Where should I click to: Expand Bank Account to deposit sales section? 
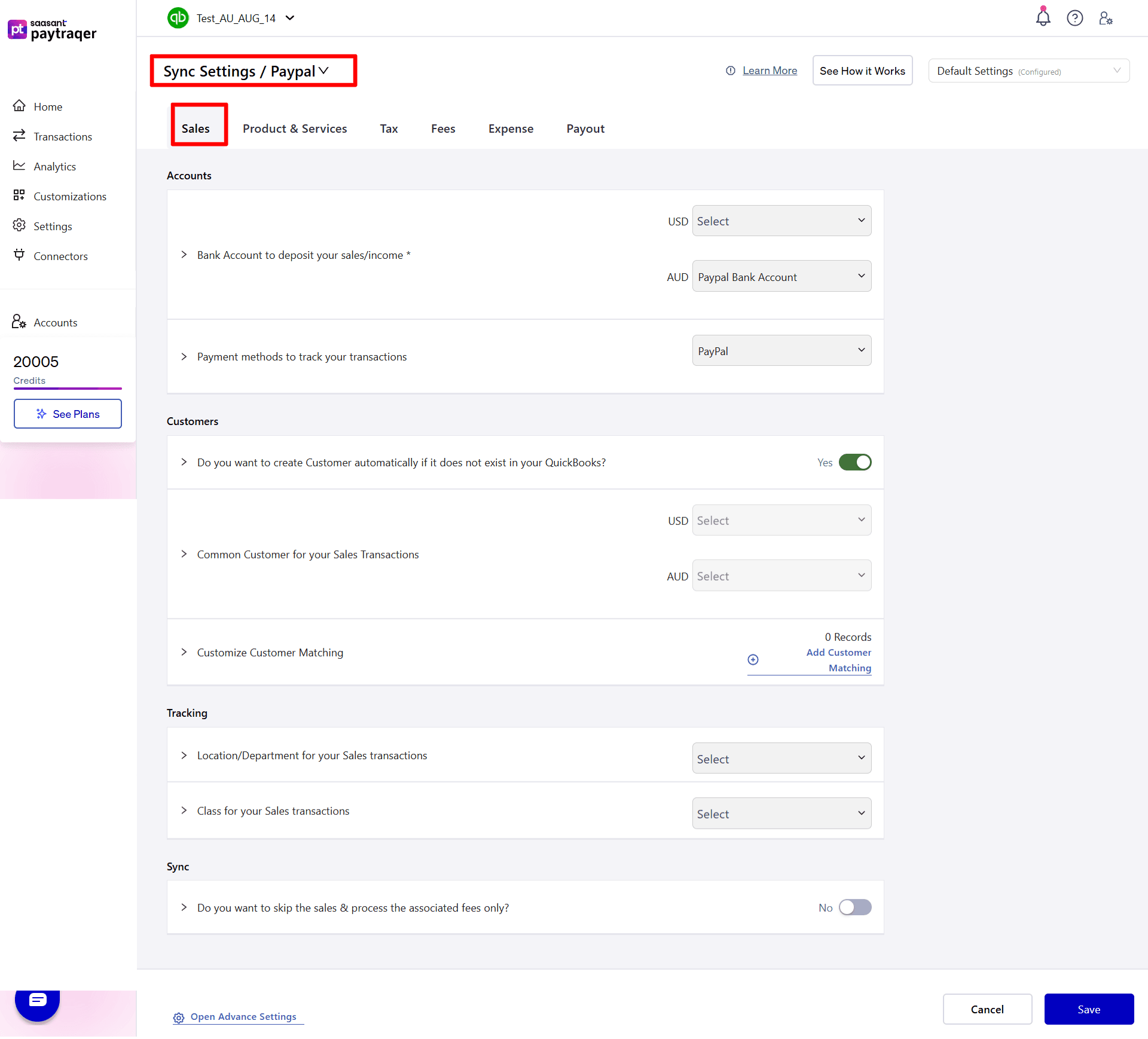184,255
